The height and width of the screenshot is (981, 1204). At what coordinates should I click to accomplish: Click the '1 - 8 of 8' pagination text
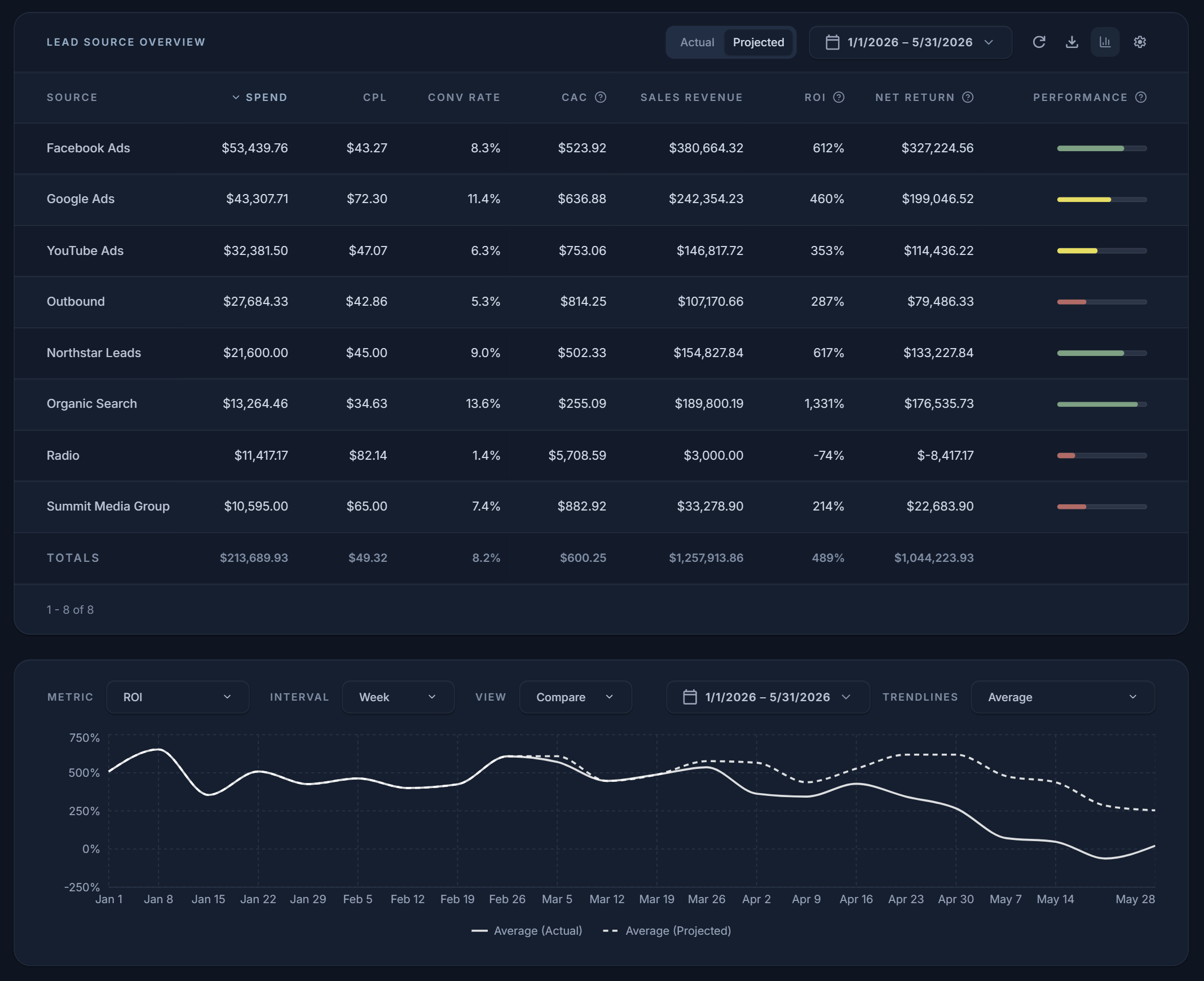coord(70,610)
